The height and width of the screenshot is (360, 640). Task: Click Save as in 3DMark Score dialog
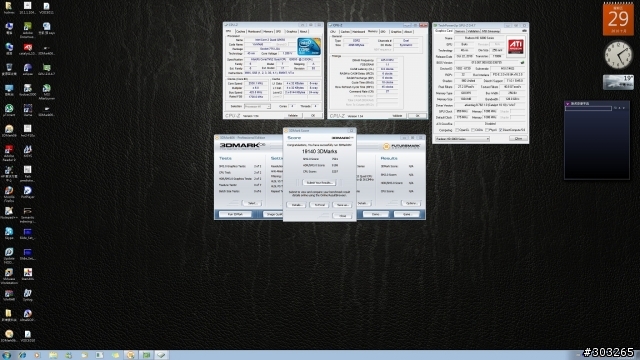[x=342, y=205]
